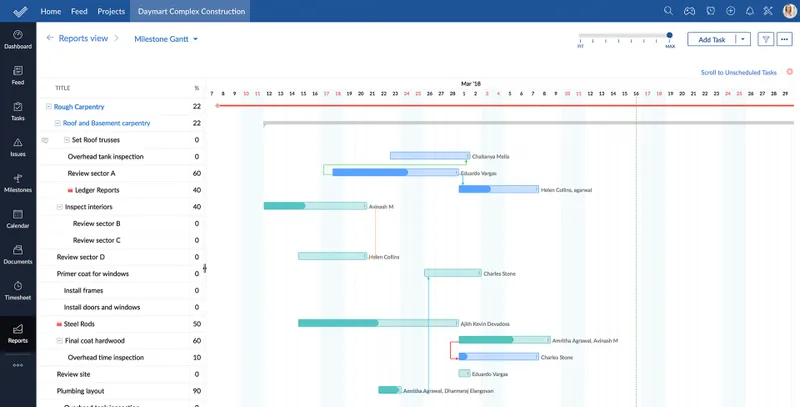Click the Review sector D Gantt bar
800x407 pixels.
333,256
